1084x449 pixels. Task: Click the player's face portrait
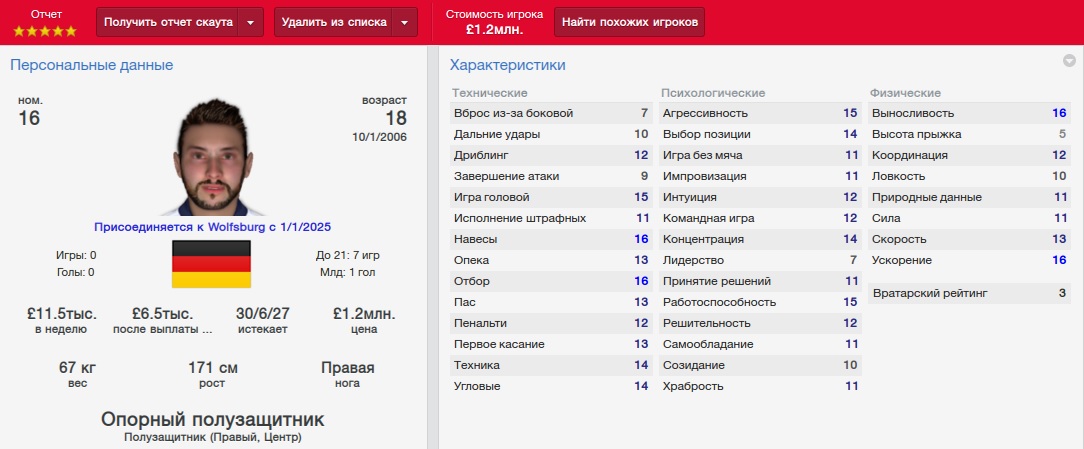[212, 157]
